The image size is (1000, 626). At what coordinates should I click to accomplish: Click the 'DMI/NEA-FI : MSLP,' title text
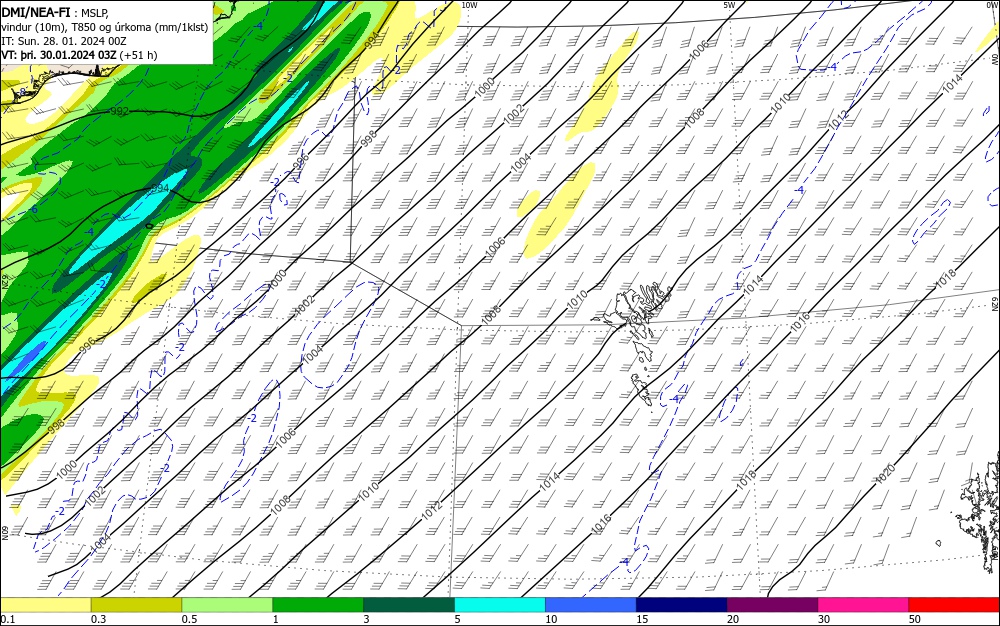55,13
